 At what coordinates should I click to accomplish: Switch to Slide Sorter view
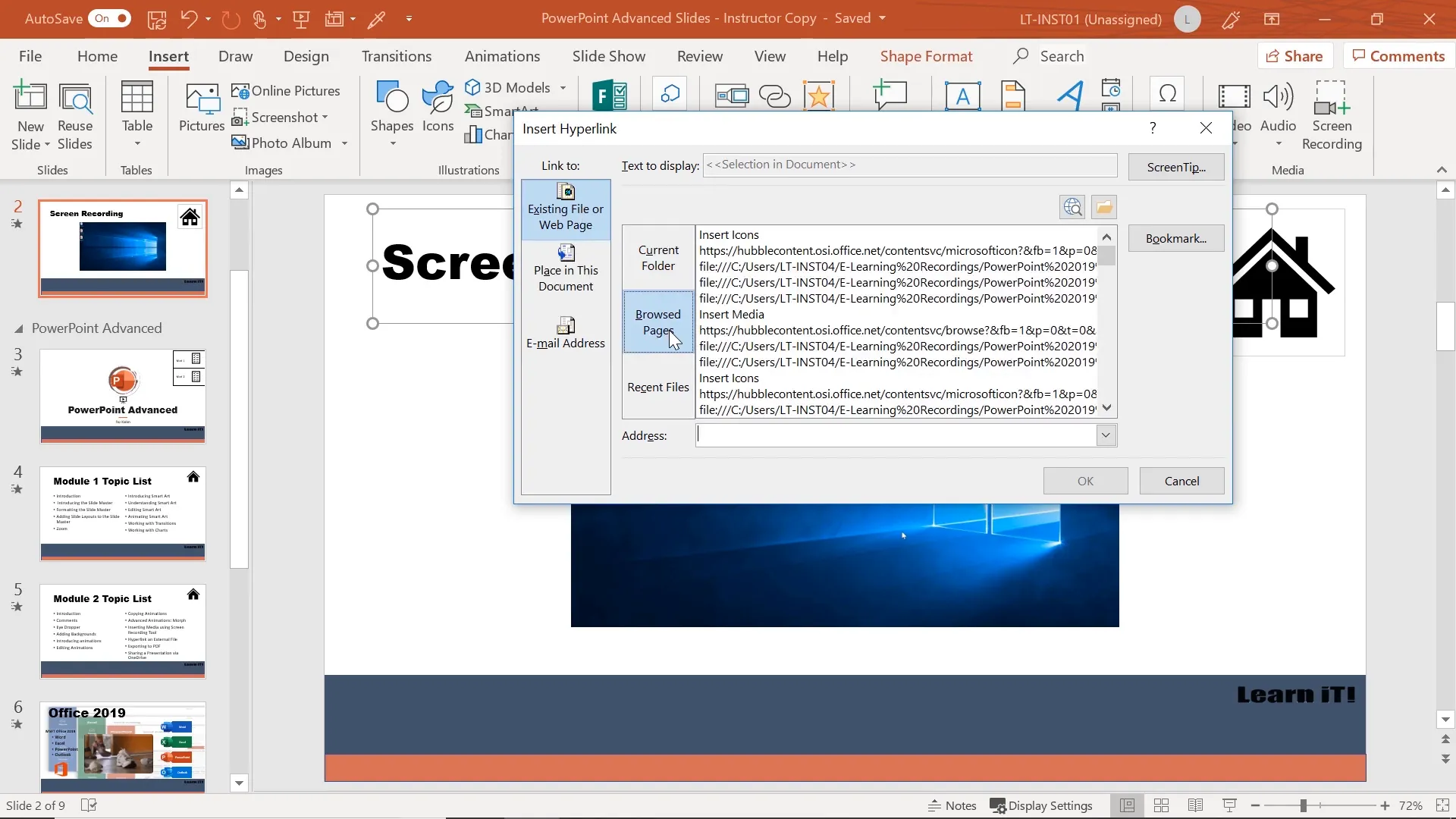click(1161, 805)
